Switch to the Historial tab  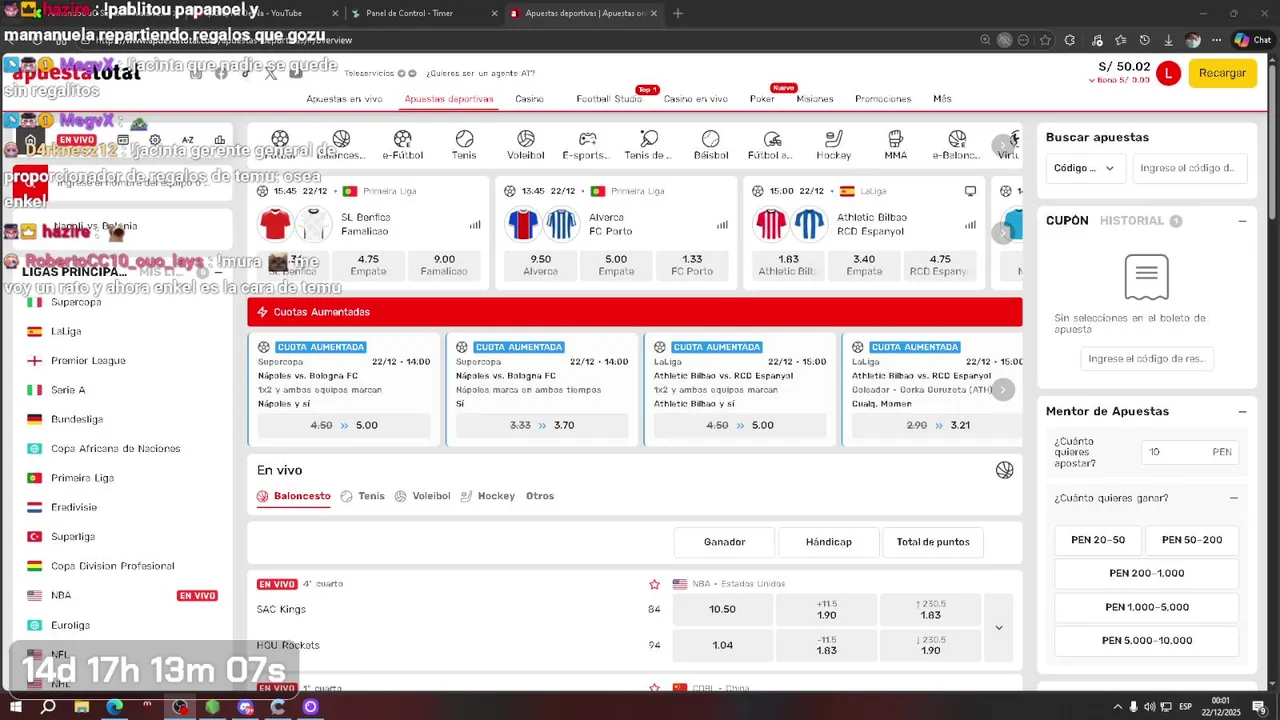tap(1132, 221)
